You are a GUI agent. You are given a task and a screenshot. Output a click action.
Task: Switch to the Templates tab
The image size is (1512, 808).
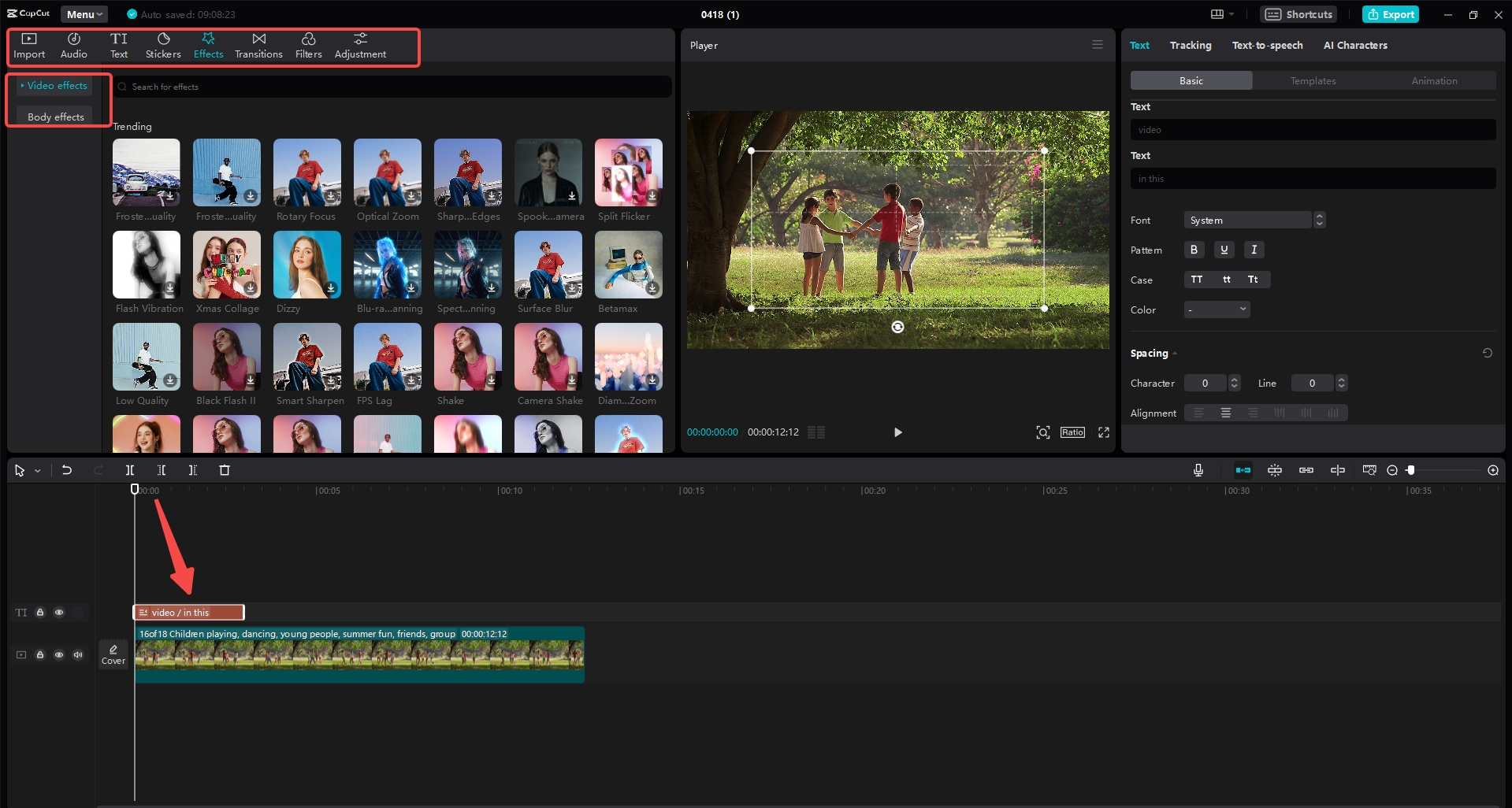[x=1312, y=80]
